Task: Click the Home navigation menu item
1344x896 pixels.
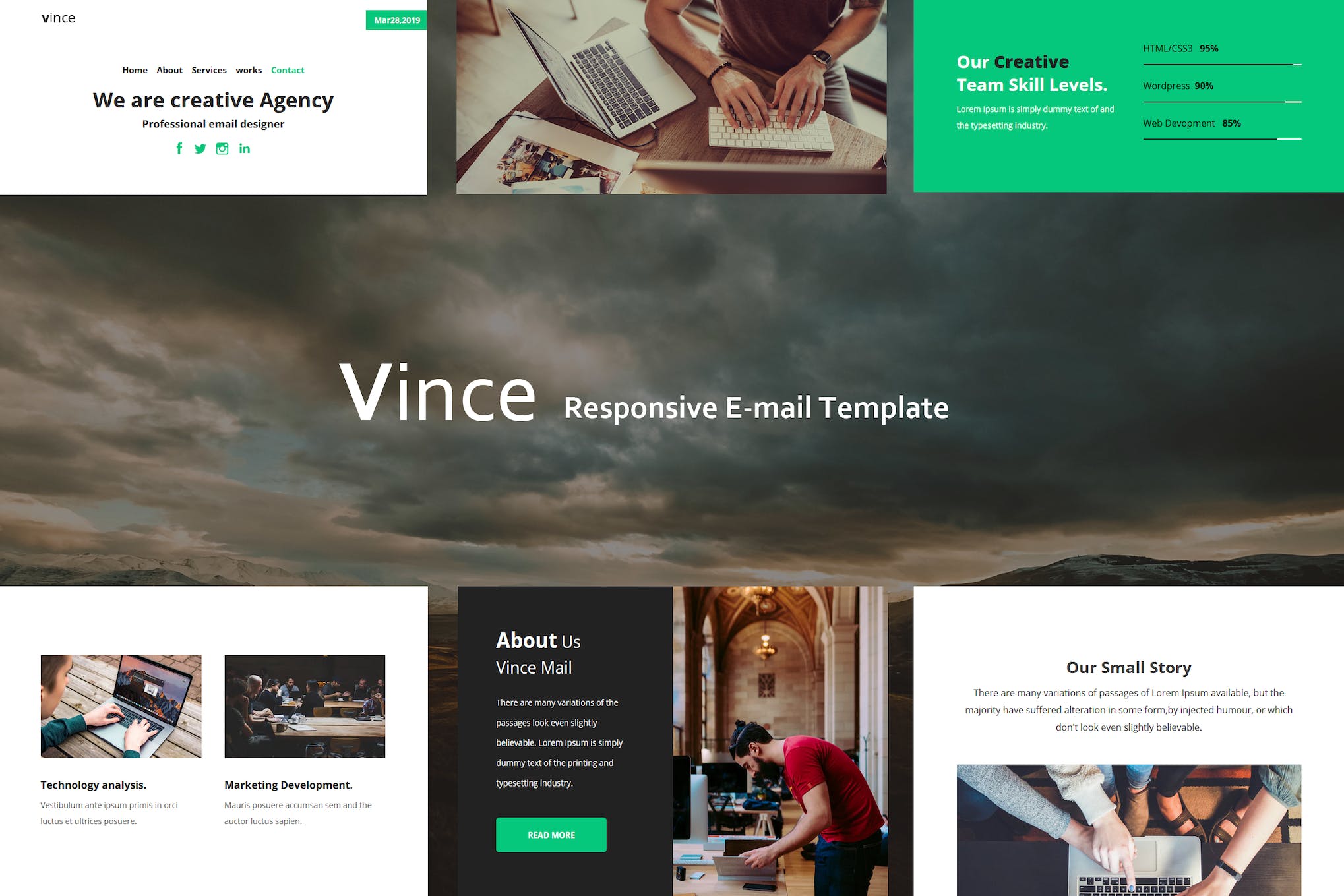Action: (x=134, y=70)
